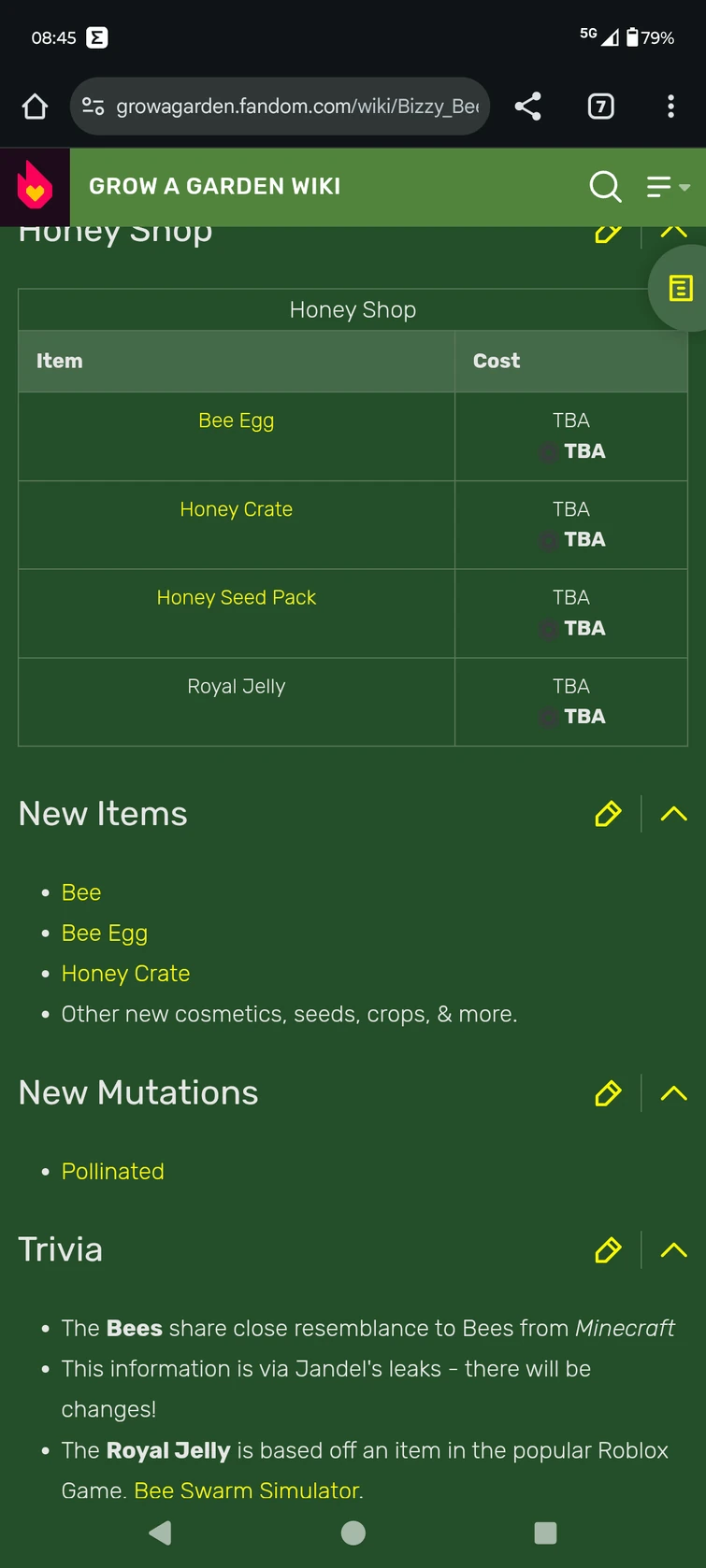
Task: Tap the browser home icon
Action: (36, 107)
